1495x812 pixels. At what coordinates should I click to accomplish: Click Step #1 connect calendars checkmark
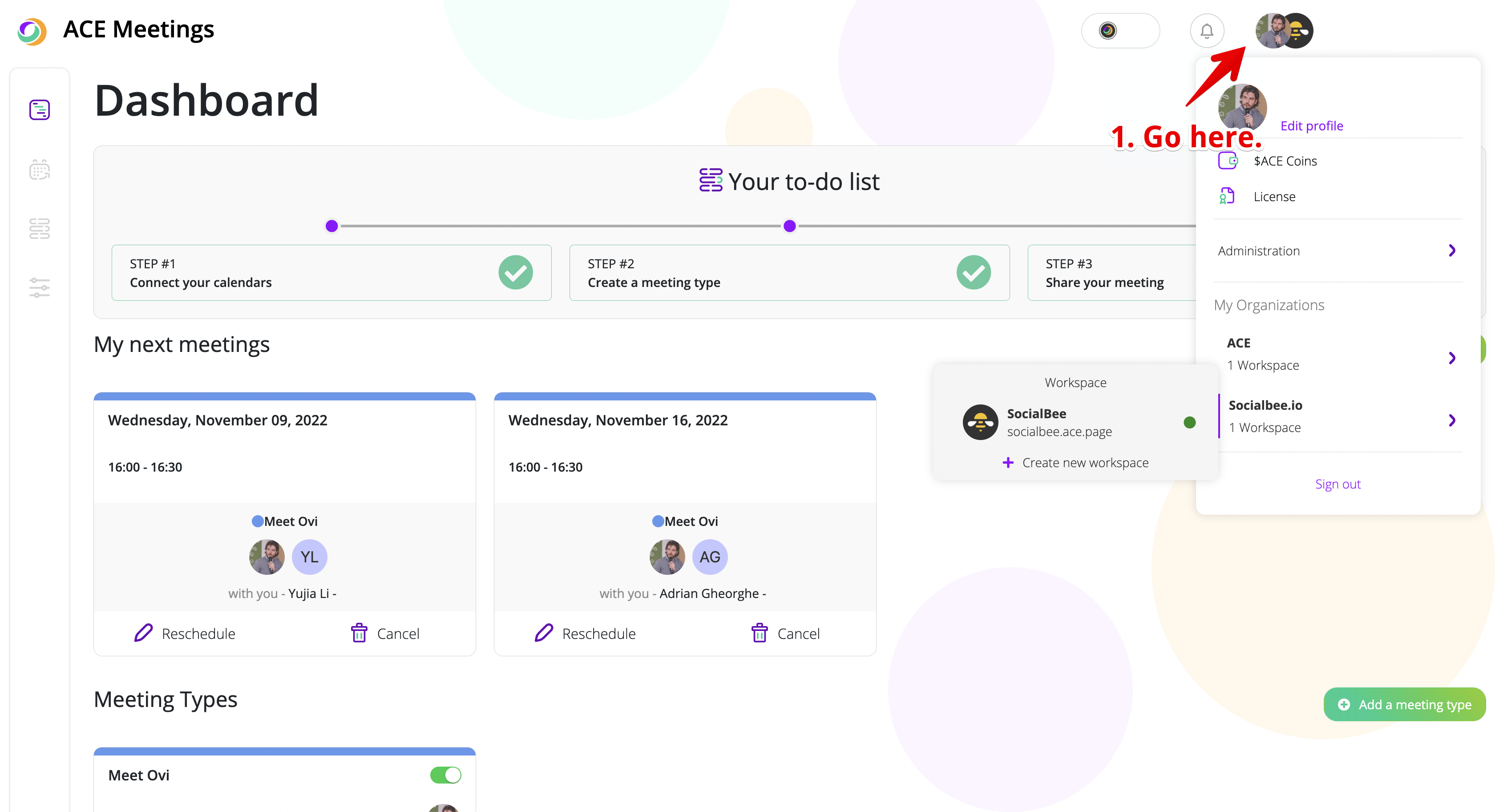pos(515,272)
